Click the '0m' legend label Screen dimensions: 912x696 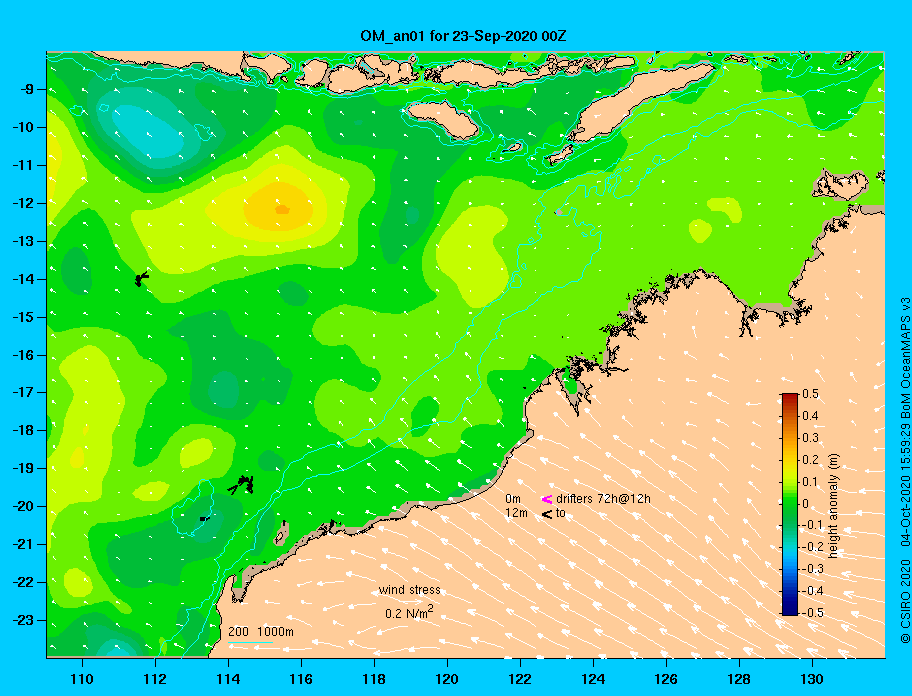point(513,499)
